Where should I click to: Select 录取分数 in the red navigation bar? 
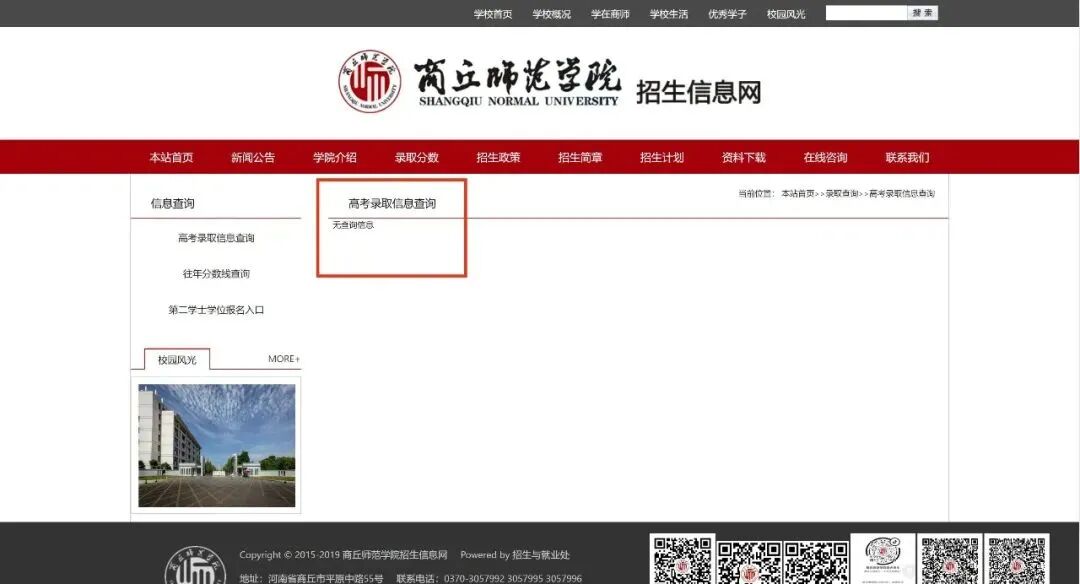click(x=416, y=157)
